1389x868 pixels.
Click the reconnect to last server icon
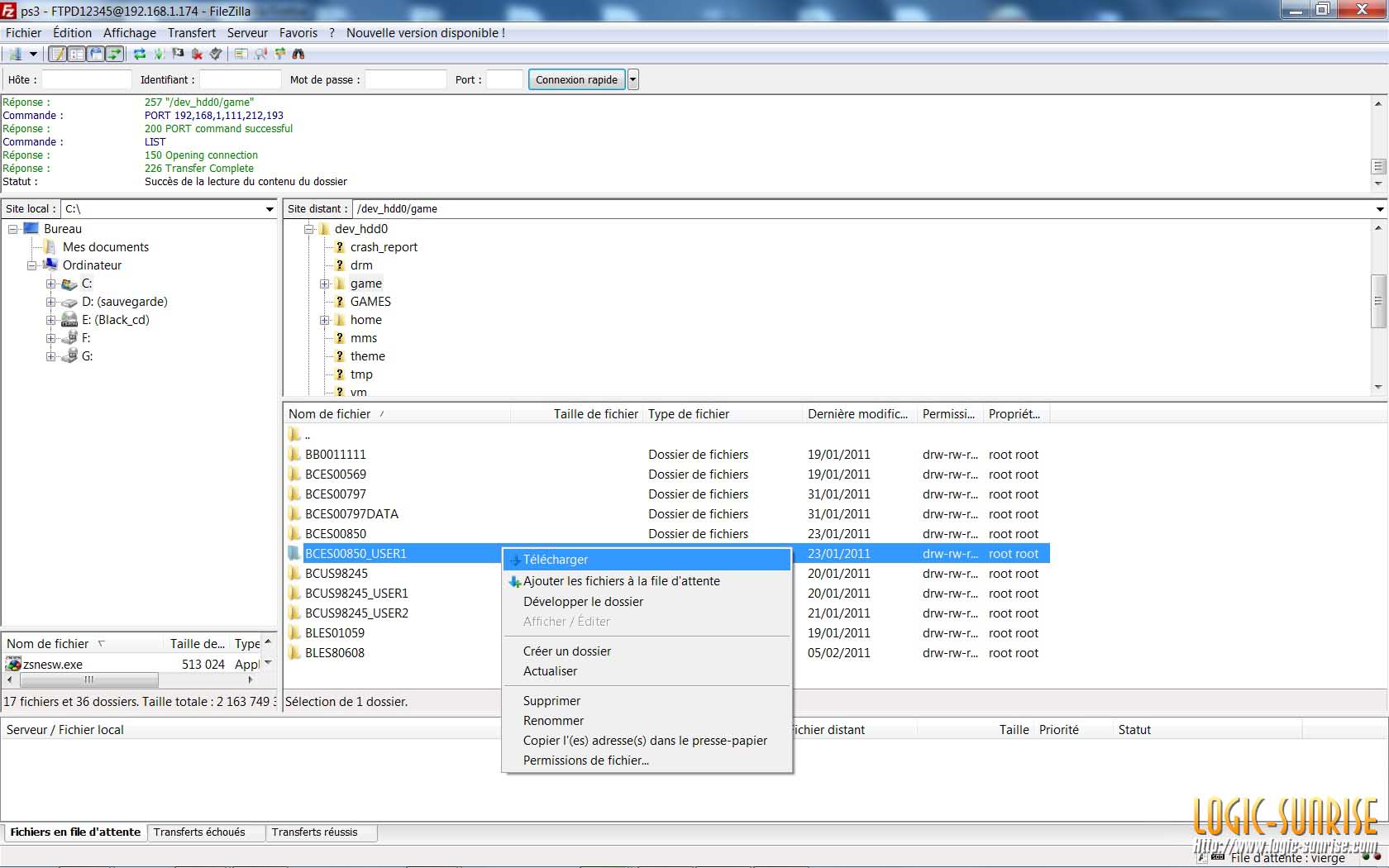click(216, 55)
